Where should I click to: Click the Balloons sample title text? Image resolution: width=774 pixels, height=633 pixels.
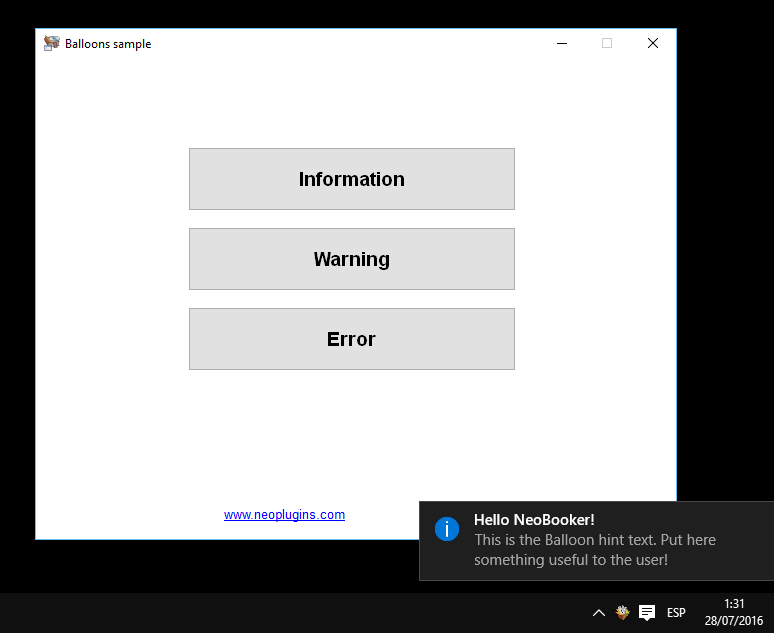108,44
